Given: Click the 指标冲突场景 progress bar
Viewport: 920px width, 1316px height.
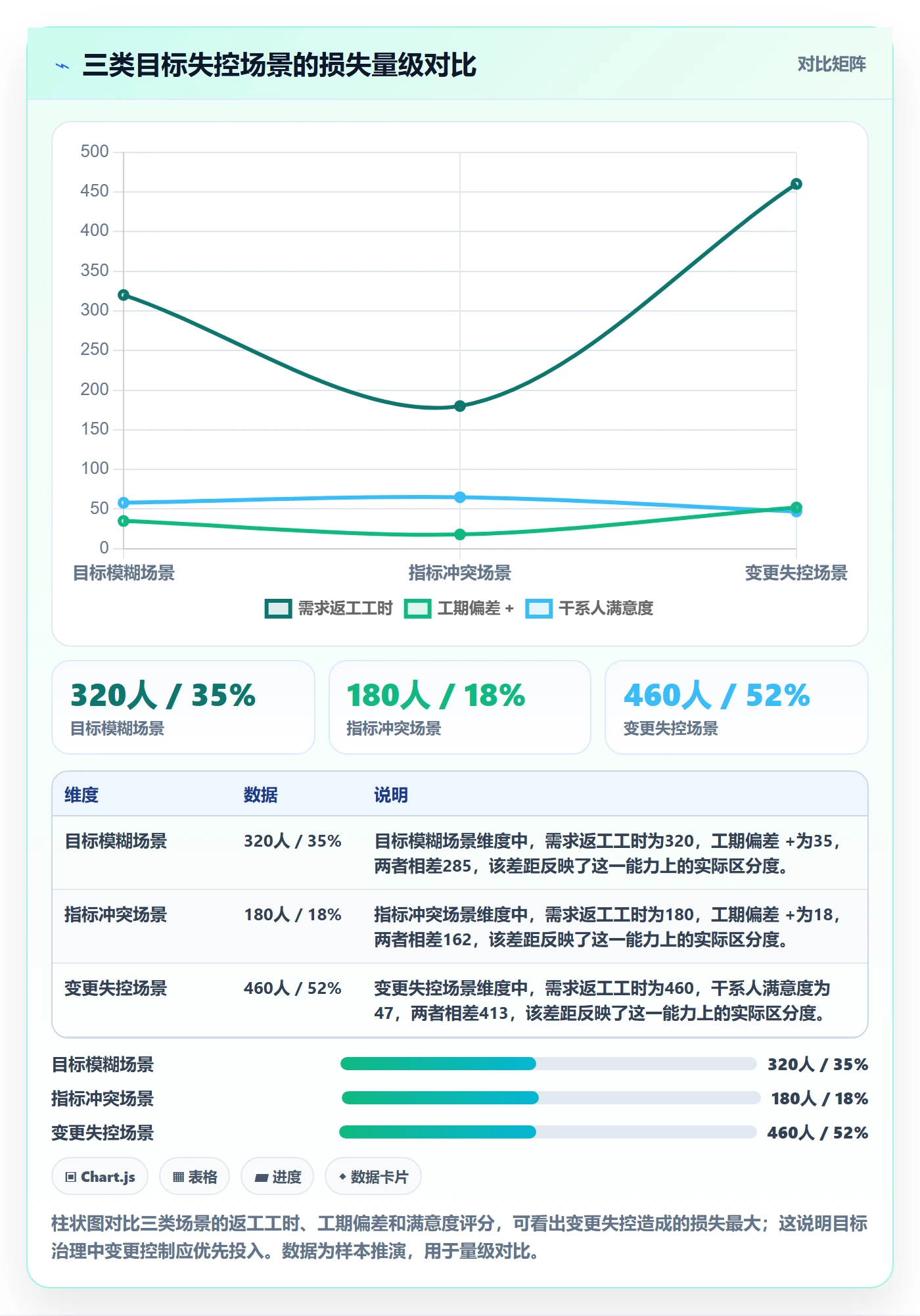Looking at the screenshot, I should (x=551, y=1098).
